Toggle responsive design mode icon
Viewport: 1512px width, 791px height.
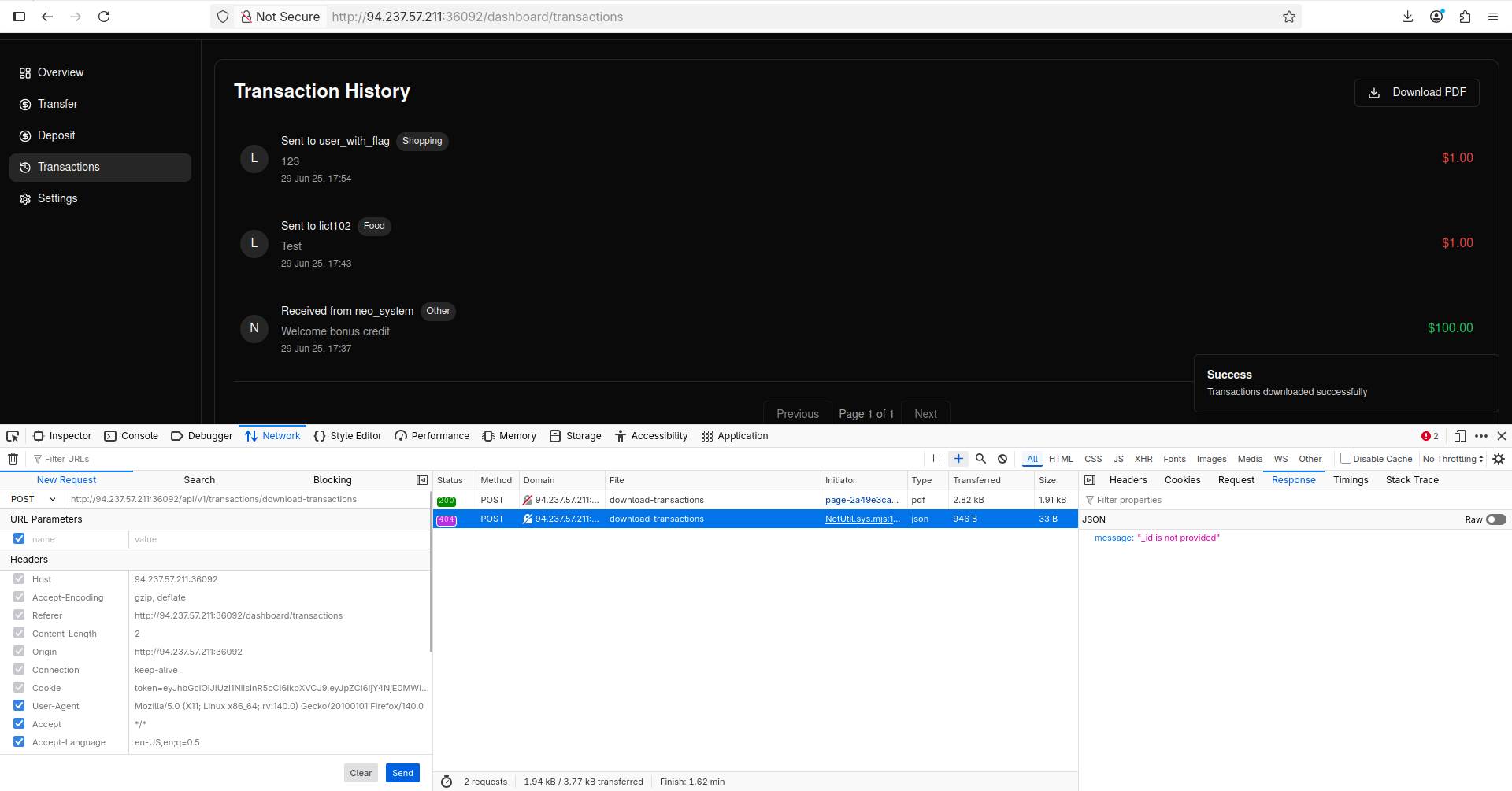click(x=1460, y=436)
